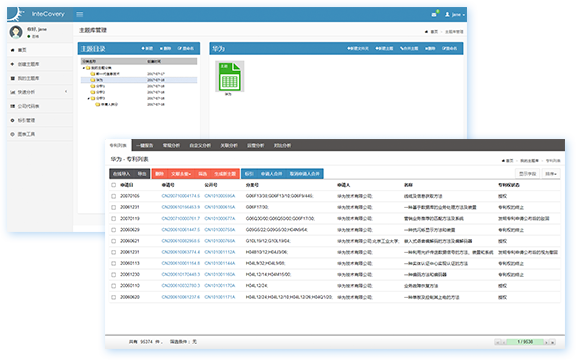Switch to the 一键报告 tab
The image size is (576, 360).
144,145
